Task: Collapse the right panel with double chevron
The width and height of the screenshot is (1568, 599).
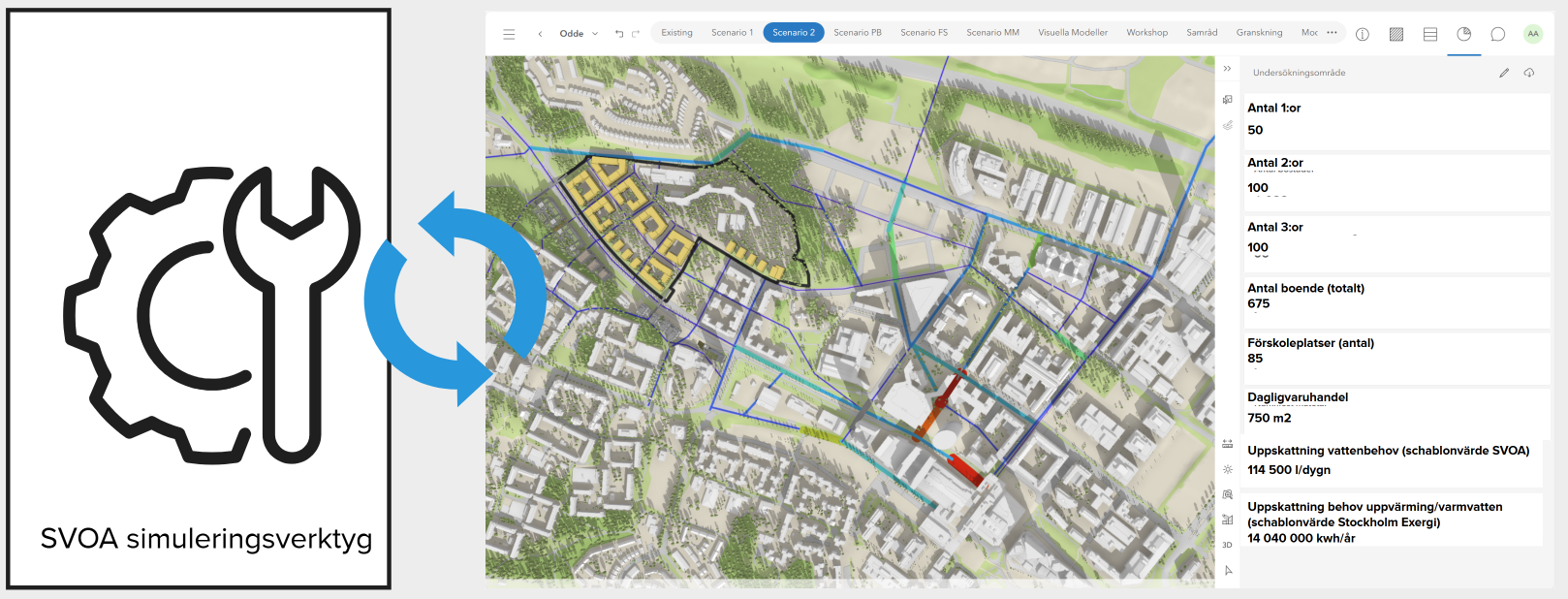Action: click(1228, 69)
